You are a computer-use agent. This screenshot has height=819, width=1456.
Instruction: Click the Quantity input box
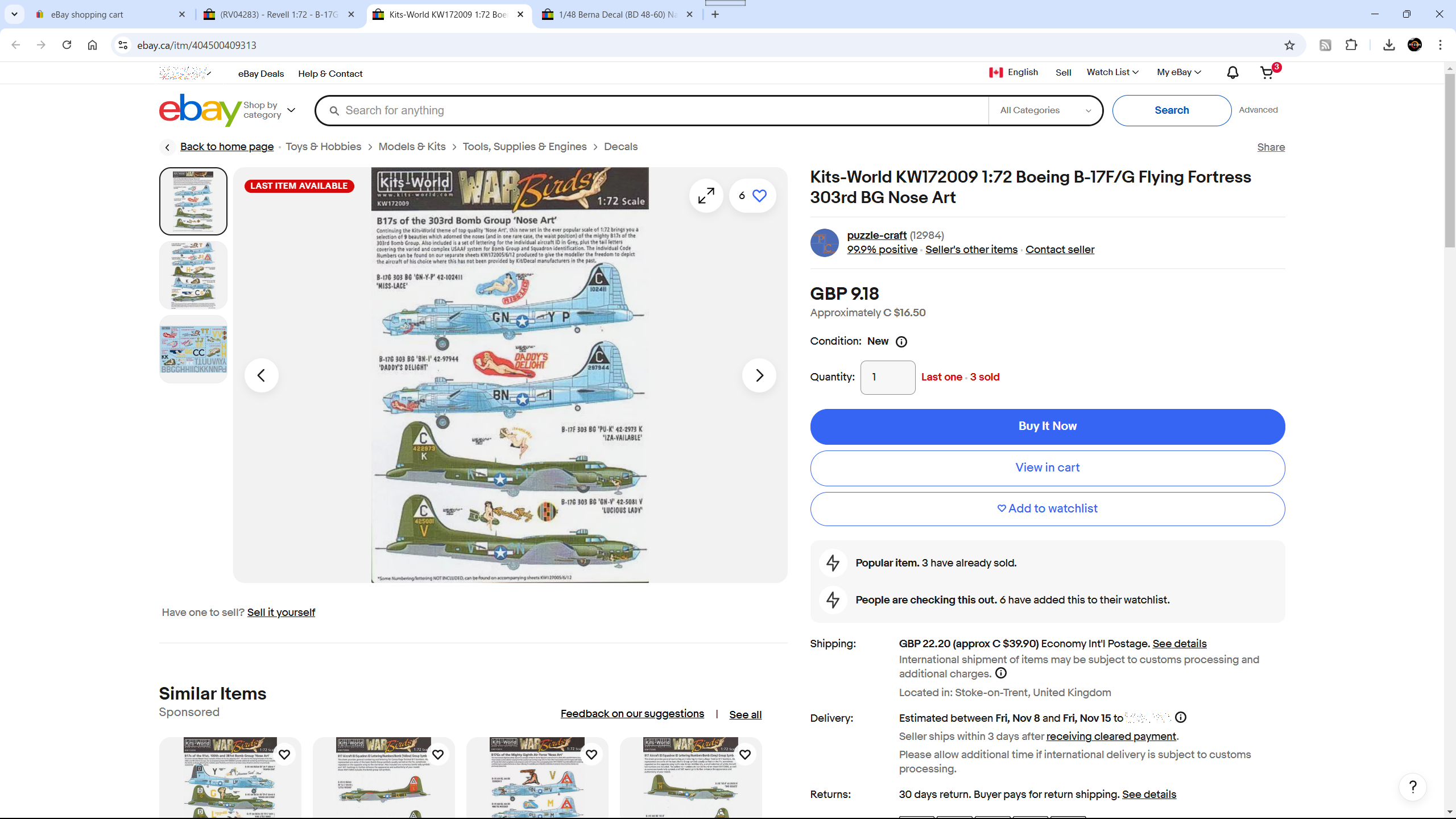[887, 377]
